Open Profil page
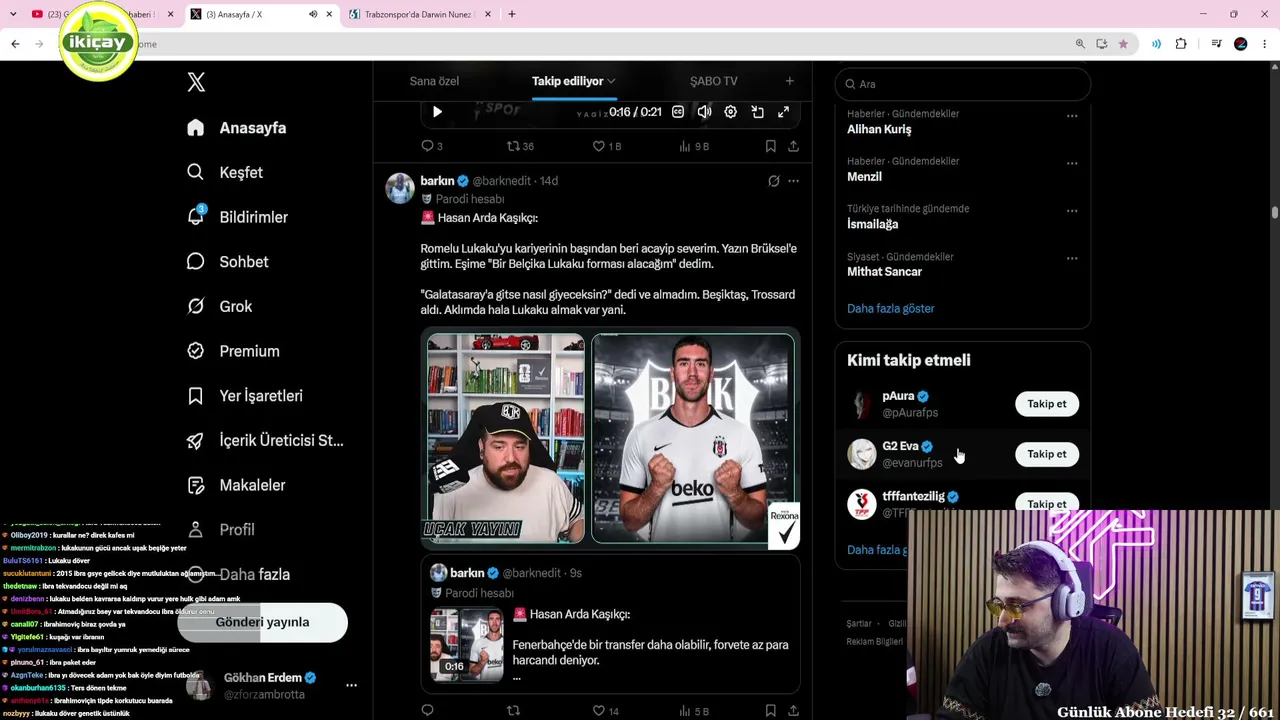Viewport: 1280px width, 720px height. click(221, 530)
